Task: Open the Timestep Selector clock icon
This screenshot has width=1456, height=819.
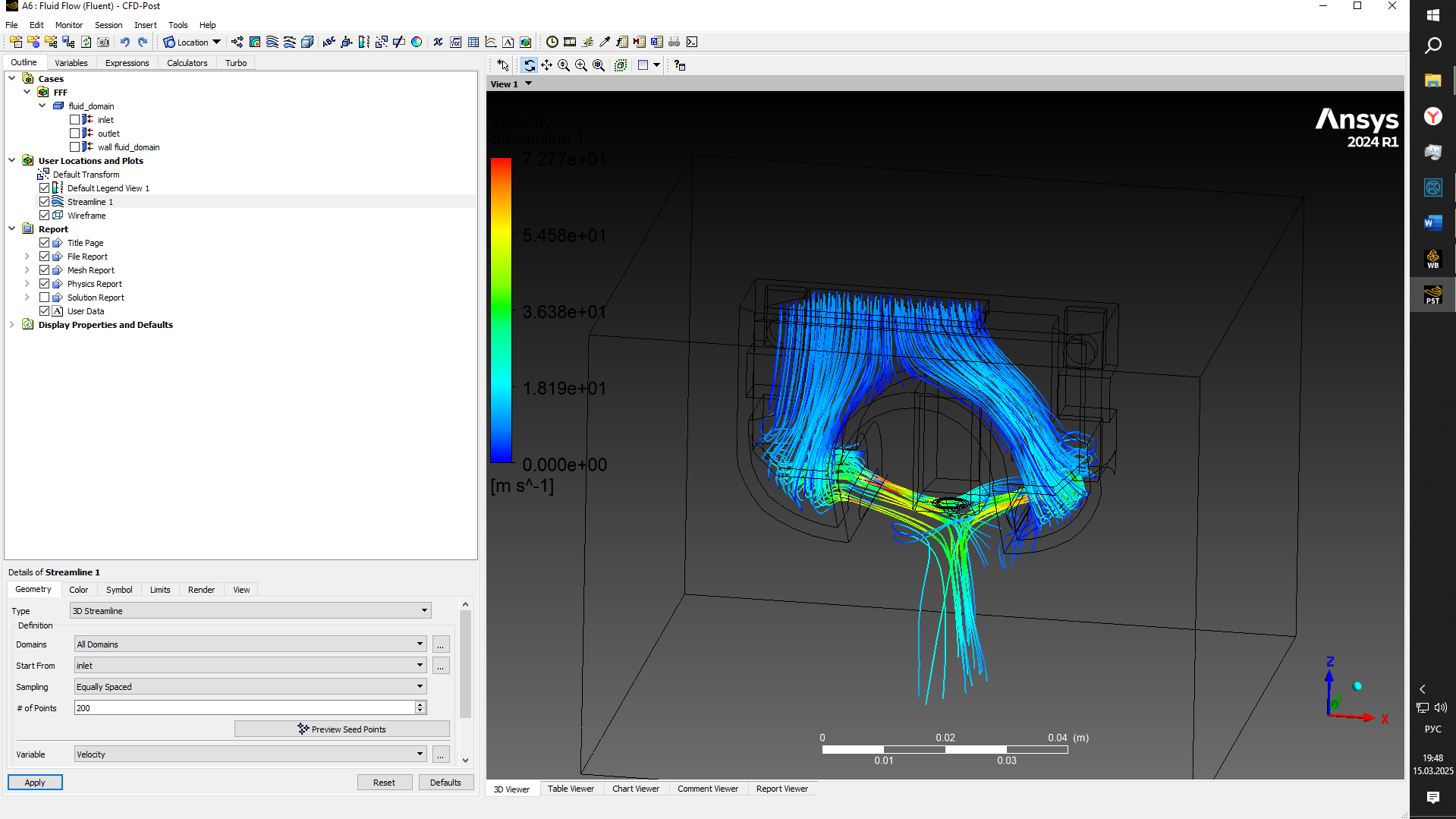Action: coord(552,42)
